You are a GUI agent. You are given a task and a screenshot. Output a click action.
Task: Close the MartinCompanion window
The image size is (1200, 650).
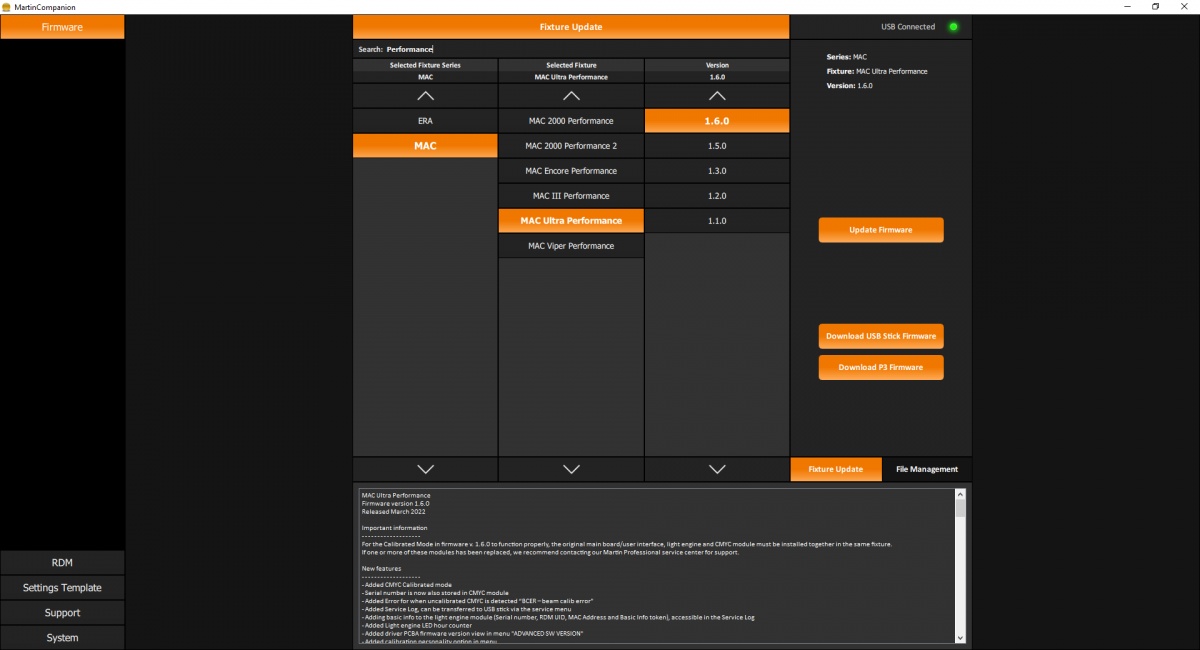[x=1184, y=6]
